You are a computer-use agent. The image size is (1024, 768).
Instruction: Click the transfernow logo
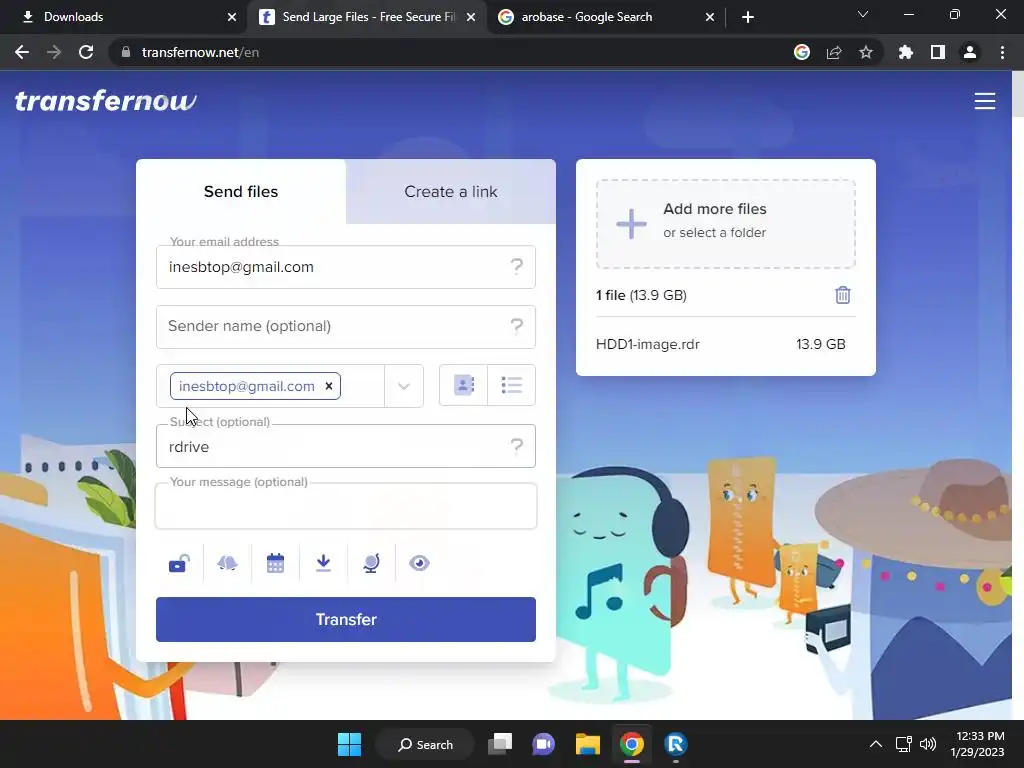click(105, 101)
